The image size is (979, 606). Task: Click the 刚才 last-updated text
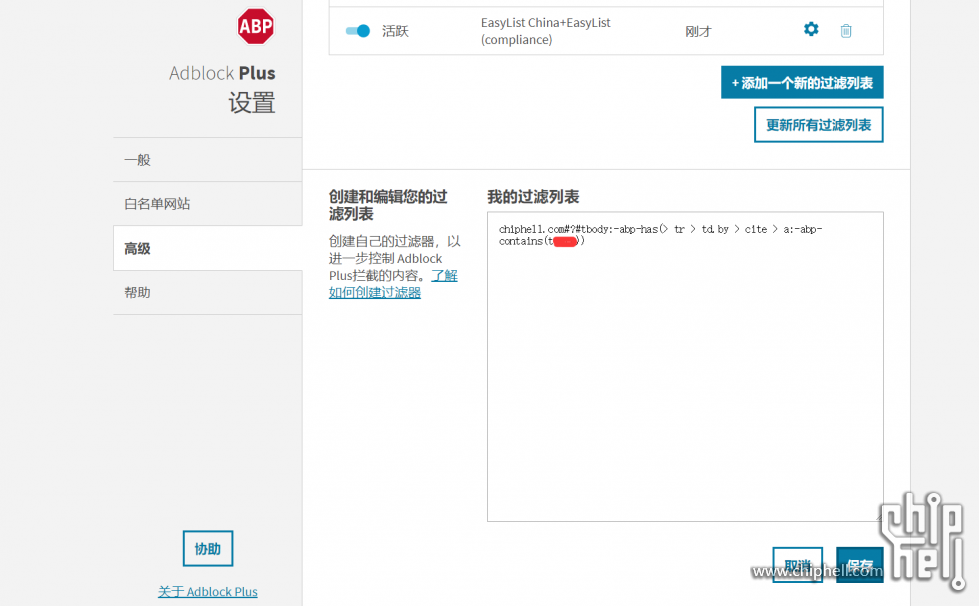tap(698, 31)
